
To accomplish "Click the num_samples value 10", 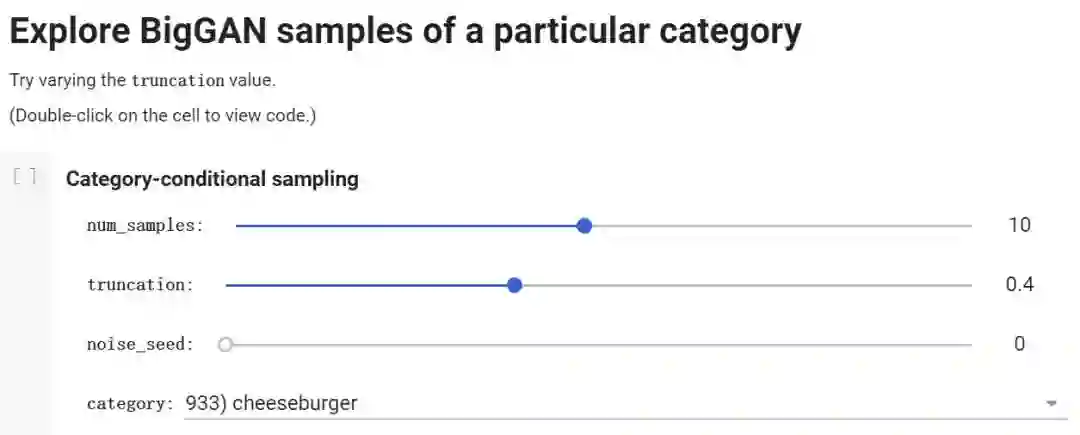I will point(1019,225).
